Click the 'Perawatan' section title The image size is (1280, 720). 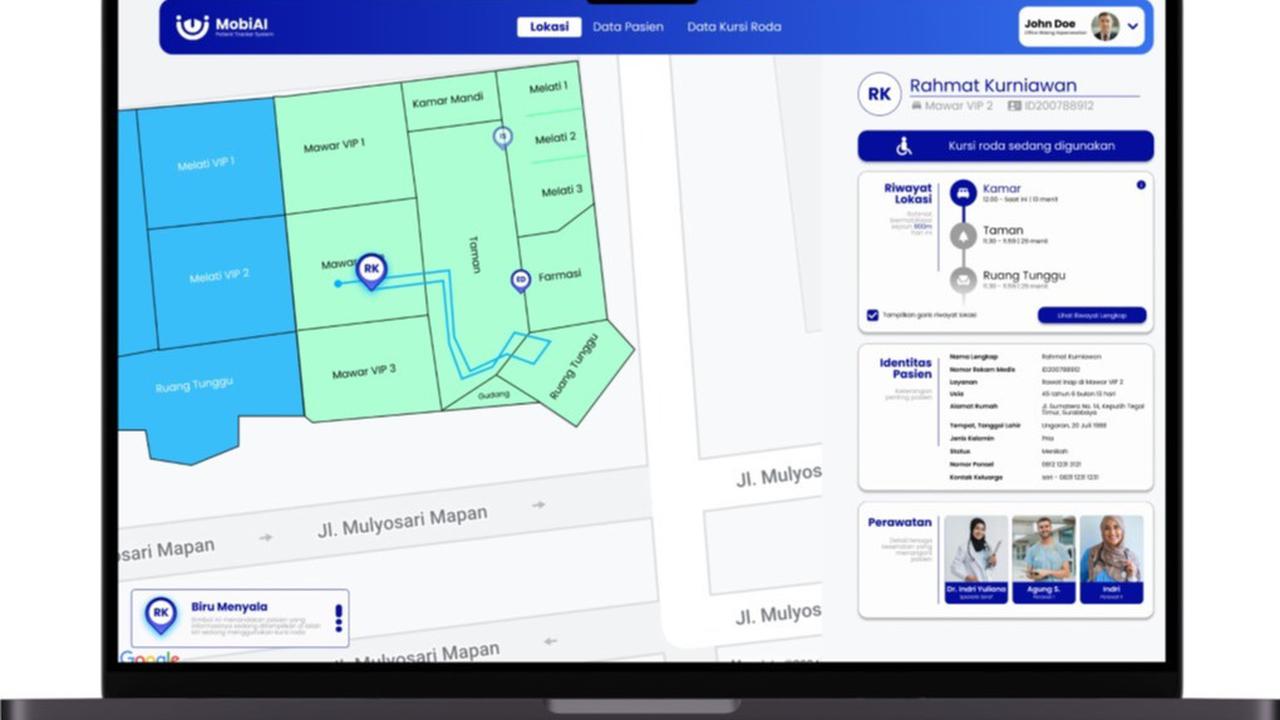coord(900,522)
